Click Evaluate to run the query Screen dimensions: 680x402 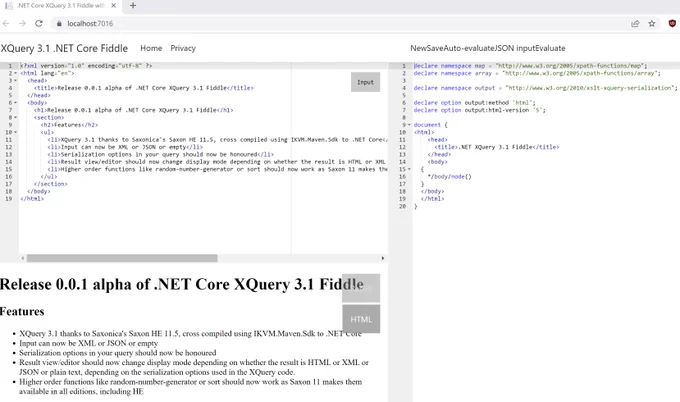pos(550,48)
